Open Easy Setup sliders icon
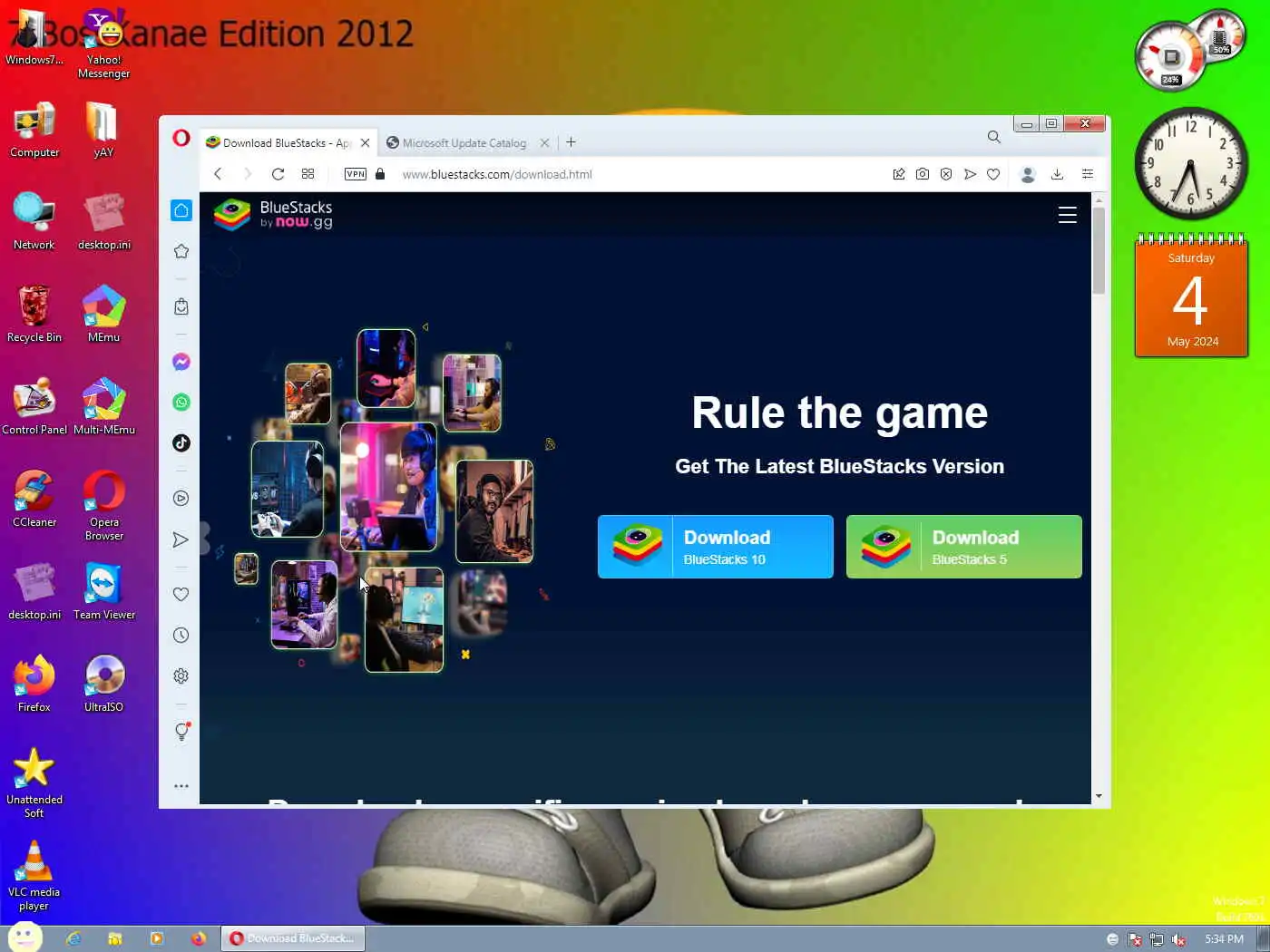 click(x=1088, y=174)
